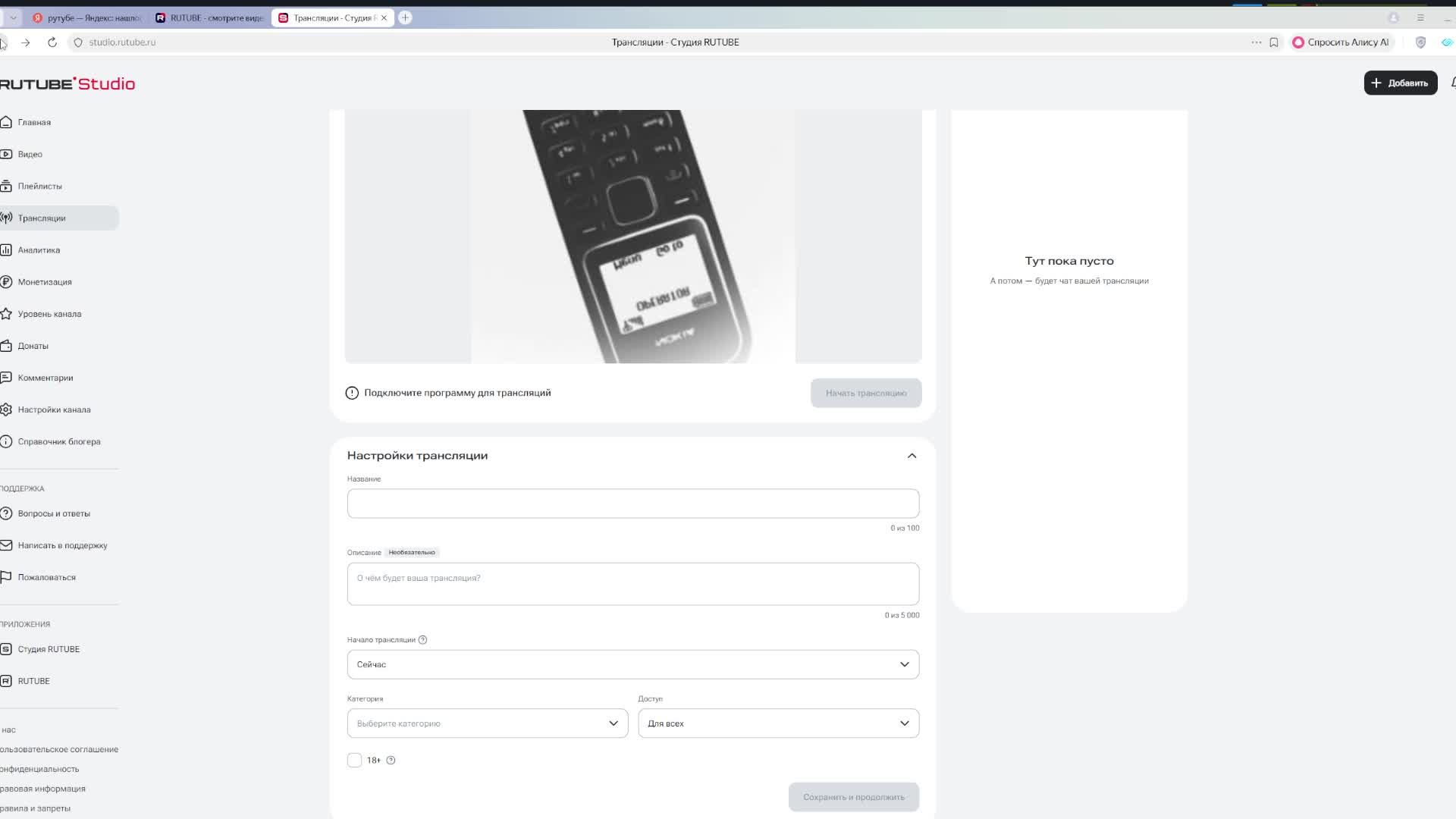Open the Доступ dropdown showing Для всех
Viewport: 1456px width, 819px height.
tap(778, 723)
